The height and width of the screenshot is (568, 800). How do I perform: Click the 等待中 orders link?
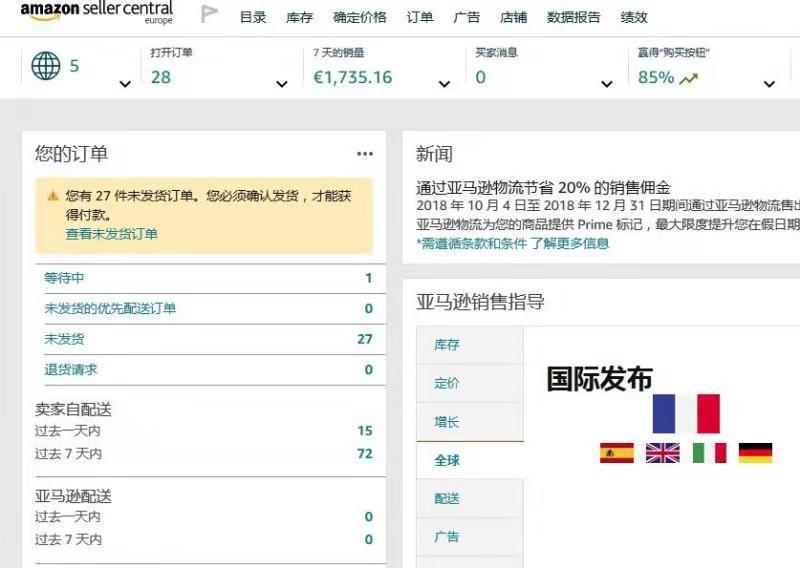tap(64, 278)
